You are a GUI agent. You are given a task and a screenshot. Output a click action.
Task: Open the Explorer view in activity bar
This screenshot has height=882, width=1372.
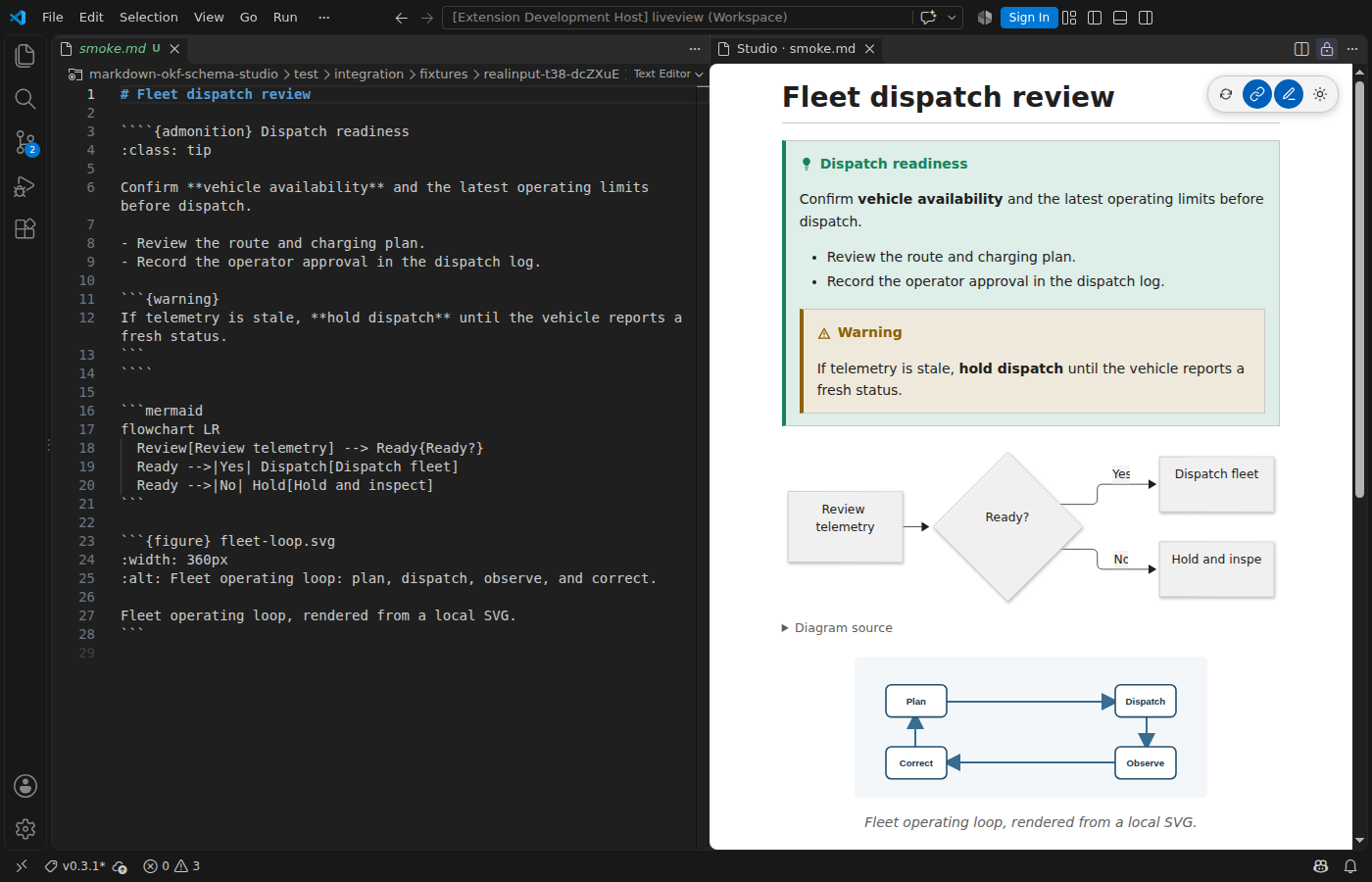tap(25, 56)
